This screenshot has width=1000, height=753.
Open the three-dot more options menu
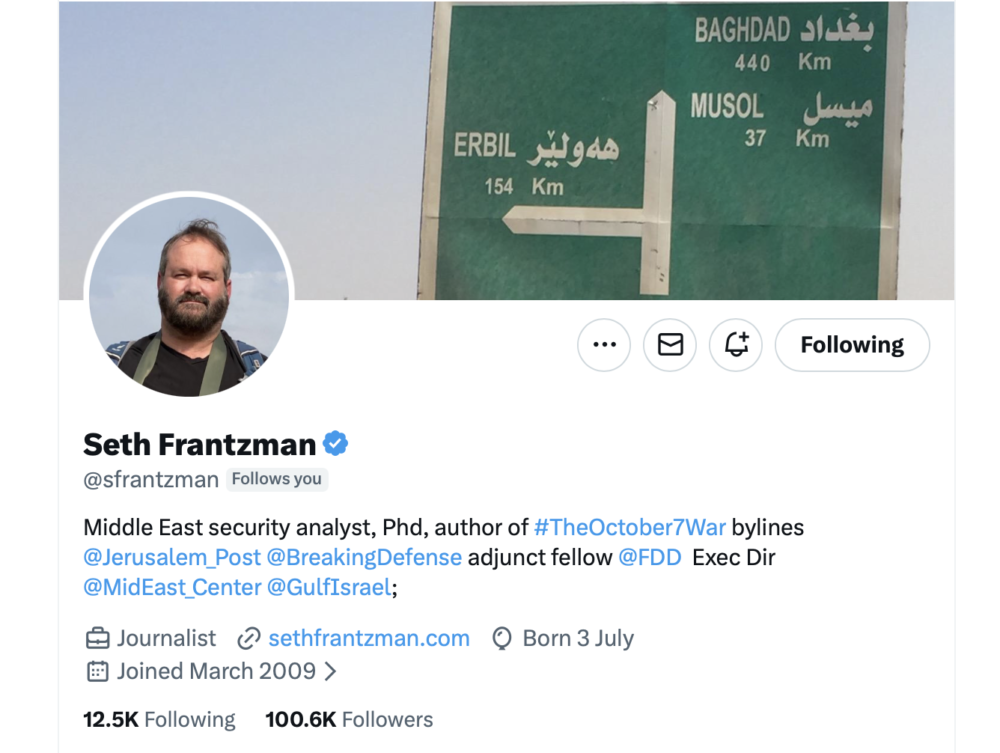(x=604, y=345)
